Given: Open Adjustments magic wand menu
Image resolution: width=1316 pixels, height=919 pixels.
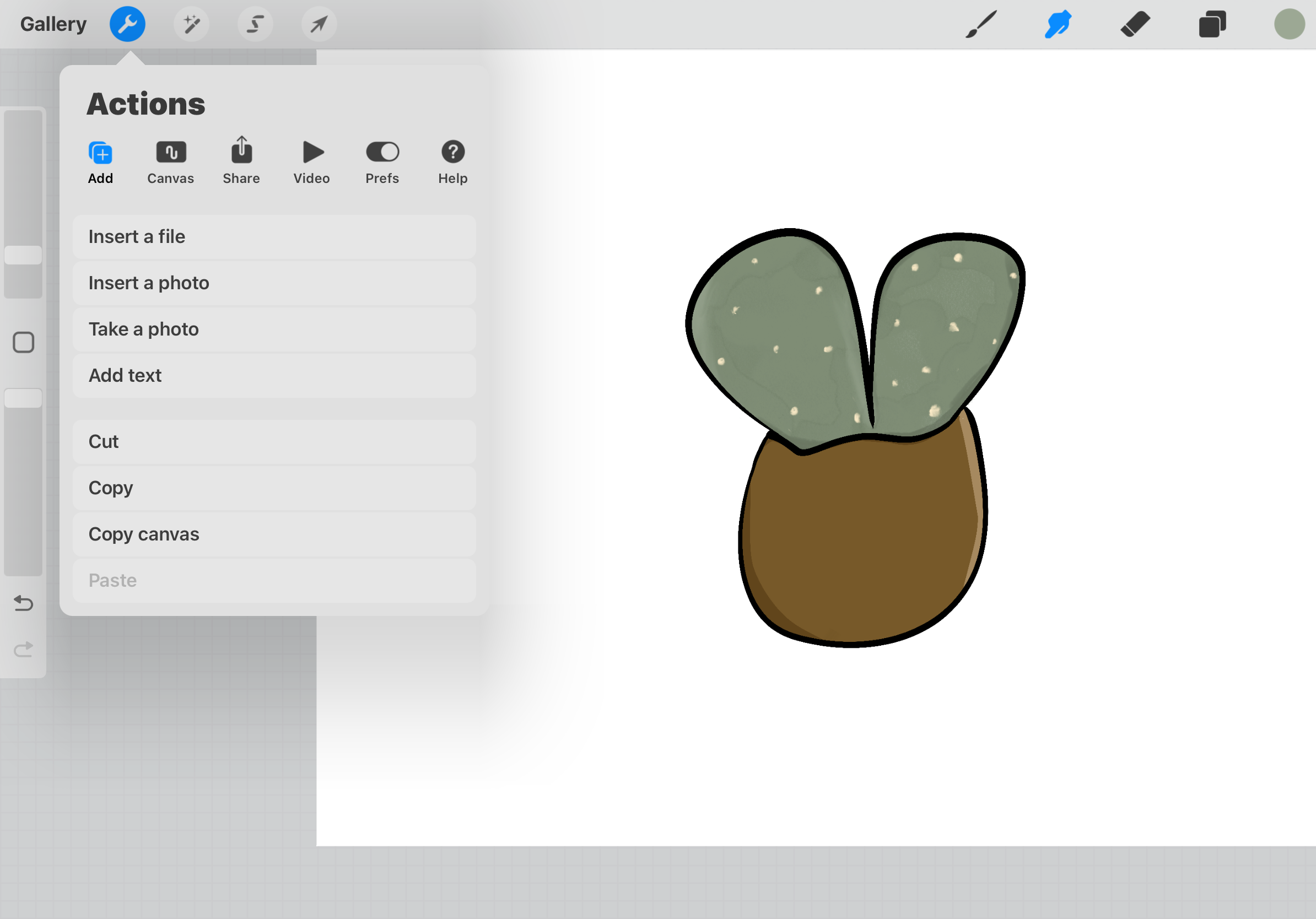Looking at the screenshot, I should (x=191, y=24).
